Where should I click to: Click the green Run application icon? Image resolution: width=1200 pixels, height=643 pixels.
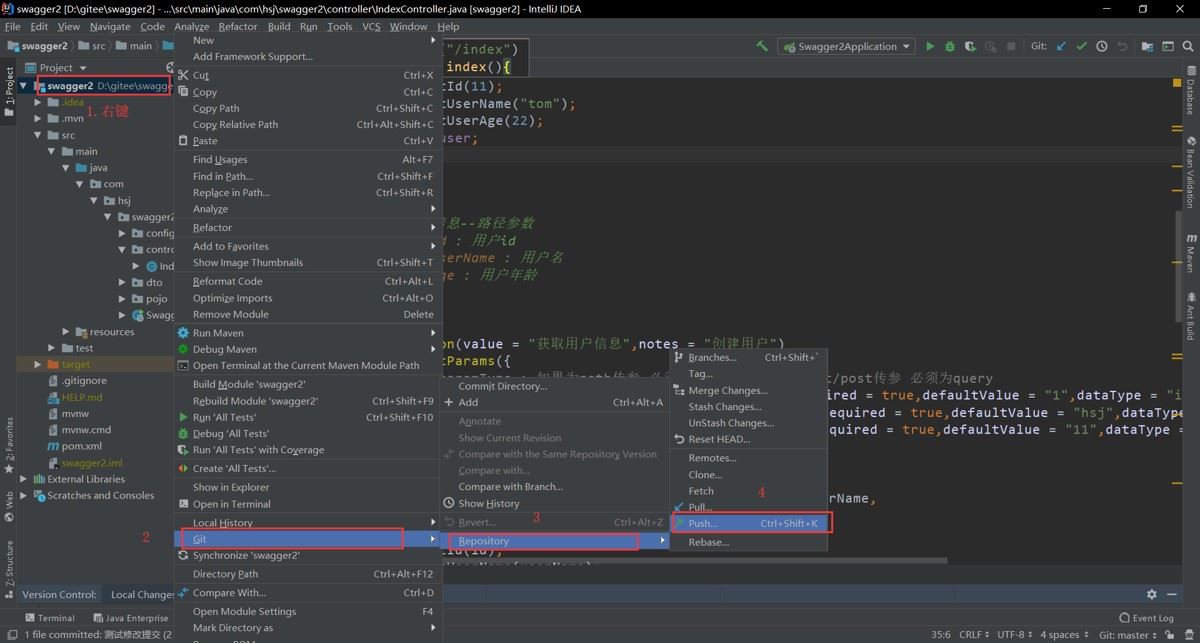pyautogui.click(x=930, y=46)
